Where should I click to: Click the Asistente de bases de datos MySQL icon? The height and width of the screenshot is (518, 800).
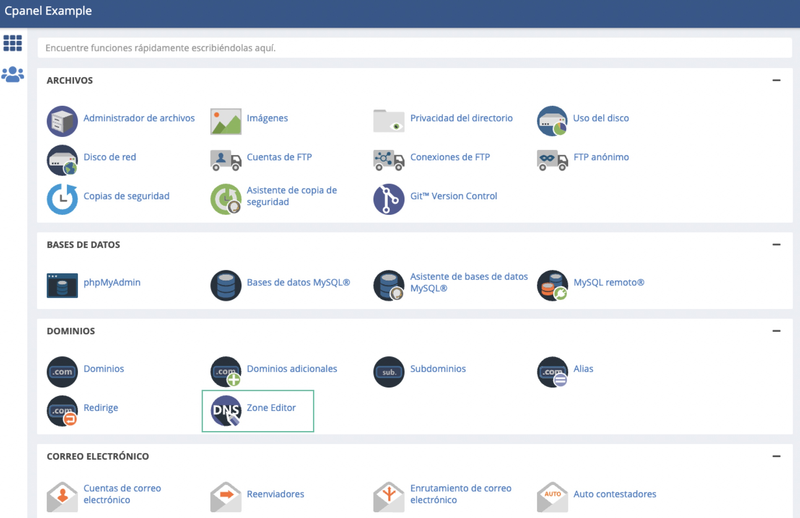coord(389,285)
